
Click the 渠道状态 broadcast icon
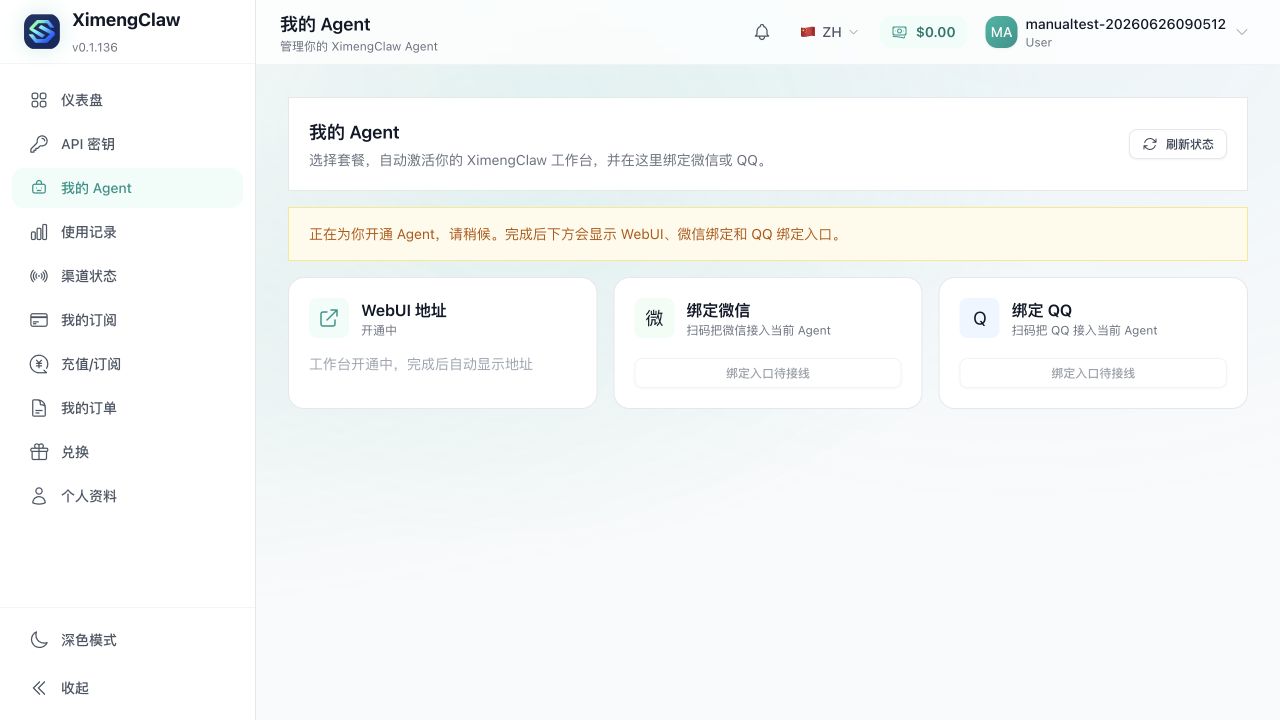pyautogui.click(x=39, y=276)
